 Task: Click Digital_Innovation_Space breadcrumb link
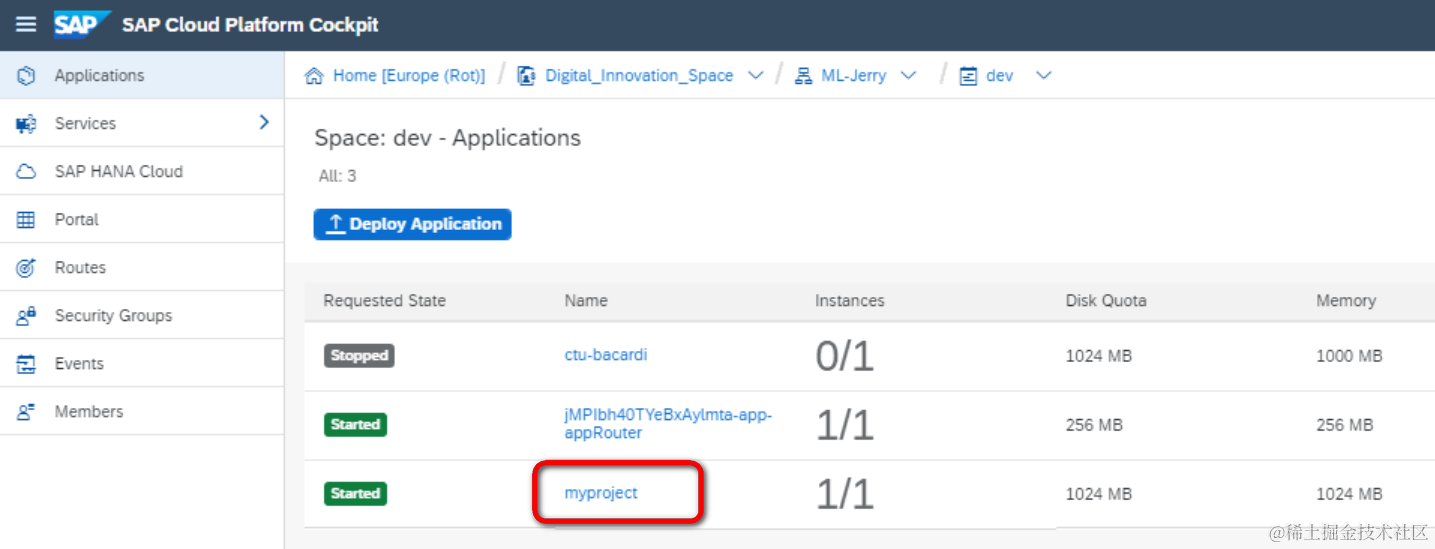coord(639,76)
